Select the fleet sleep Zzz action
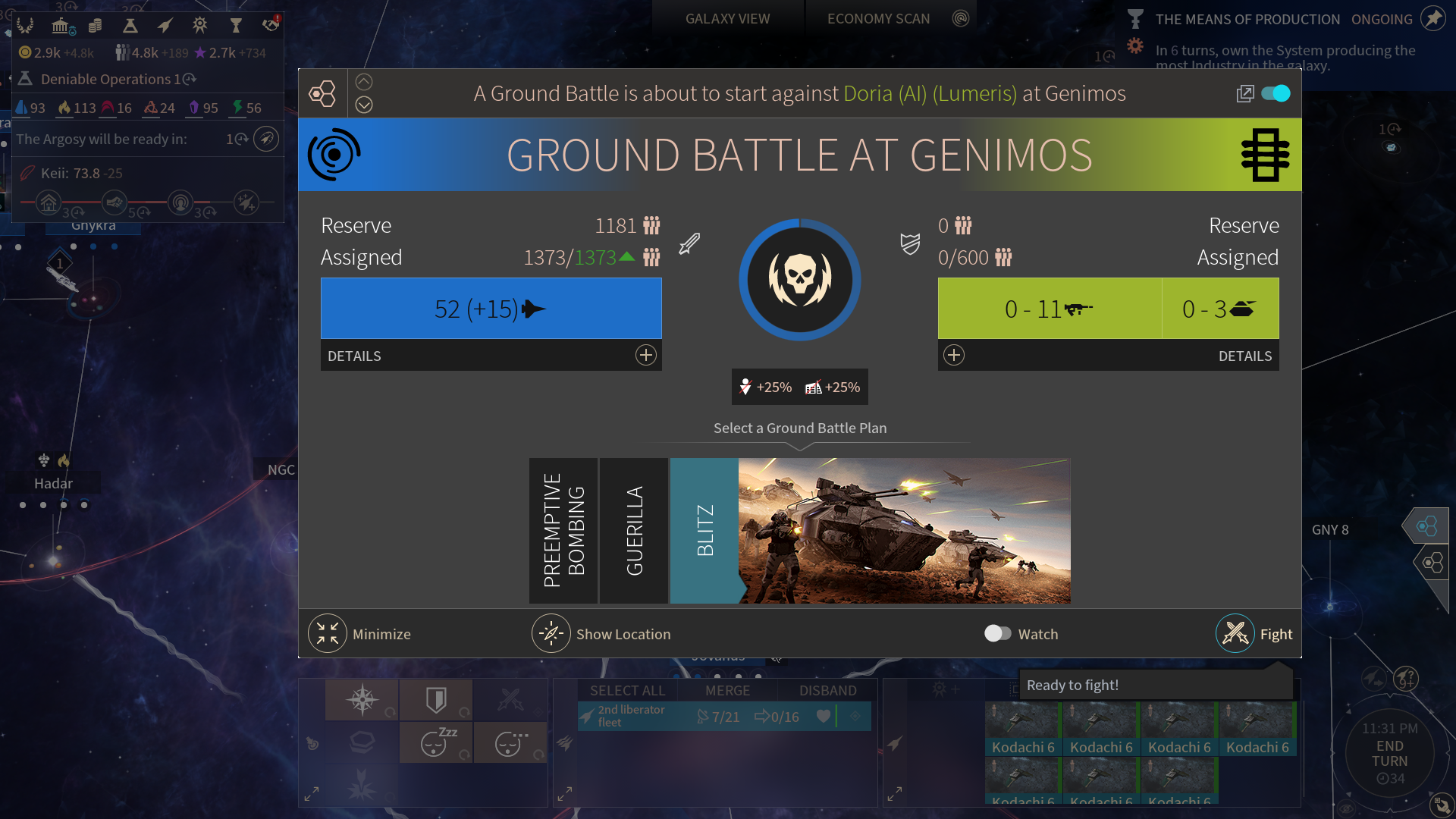 coord(436,742)
